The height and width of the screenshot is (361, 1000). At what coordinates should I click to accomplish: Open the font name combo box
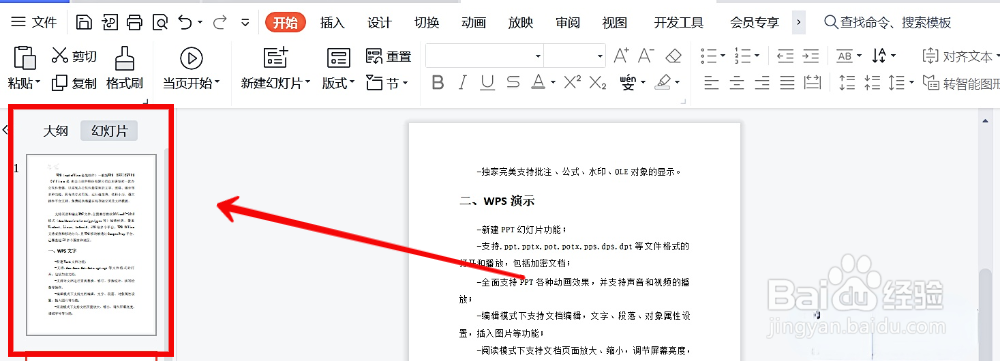(484, 56)
